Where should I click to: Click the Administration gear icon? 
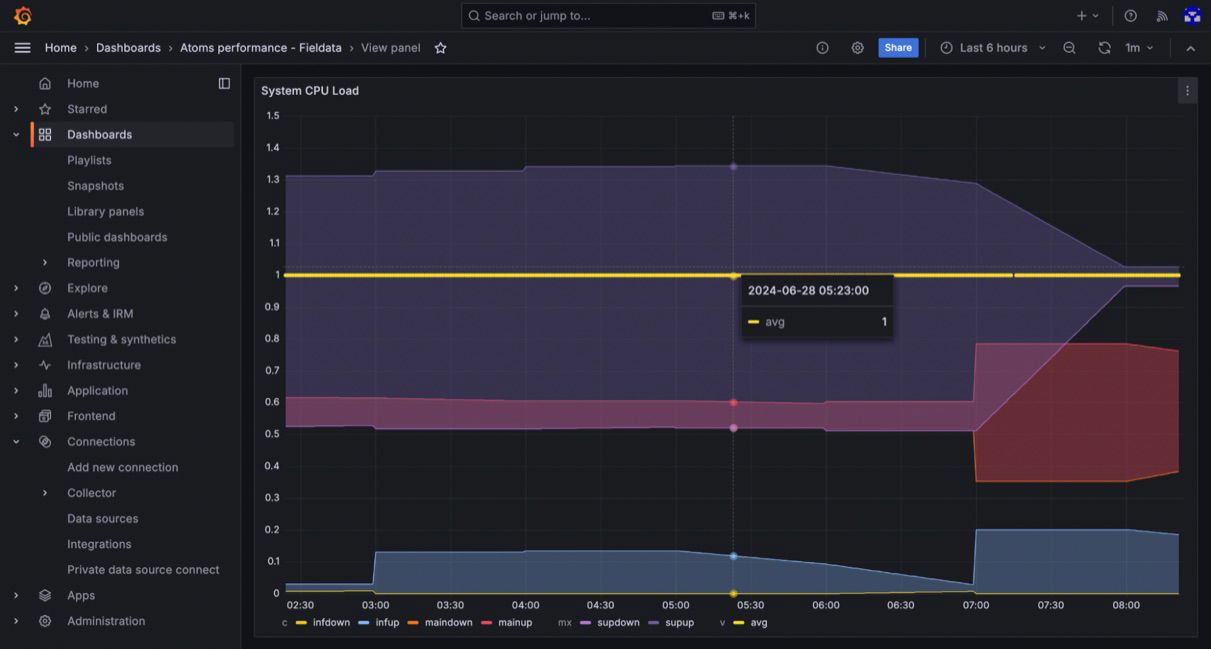(x=45, y=621)
